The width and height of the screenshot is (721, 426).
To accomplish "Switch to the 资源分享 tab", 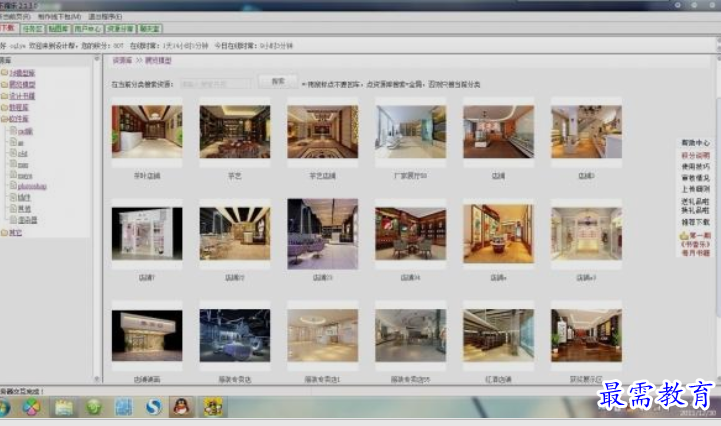I will 120,29.
